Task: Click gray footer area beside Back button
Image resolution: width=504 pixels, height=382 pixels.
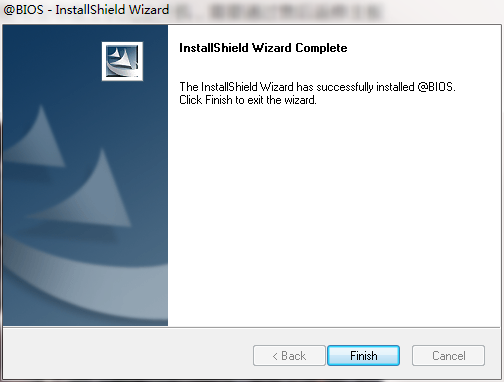Action: pyautogui.click(x=127, y=355)
